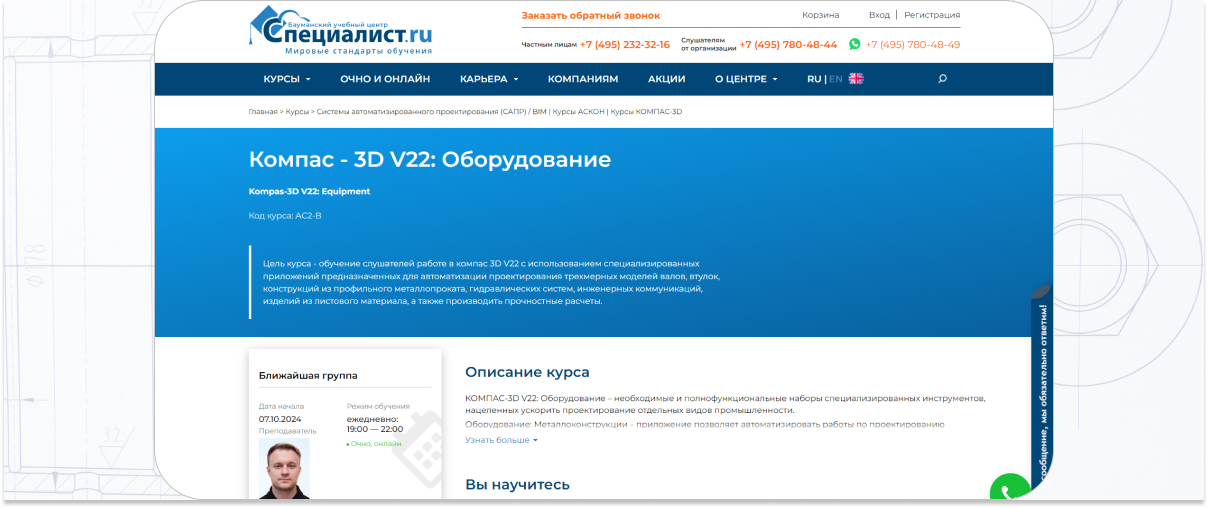Open the Корзина link

(821, 15)
